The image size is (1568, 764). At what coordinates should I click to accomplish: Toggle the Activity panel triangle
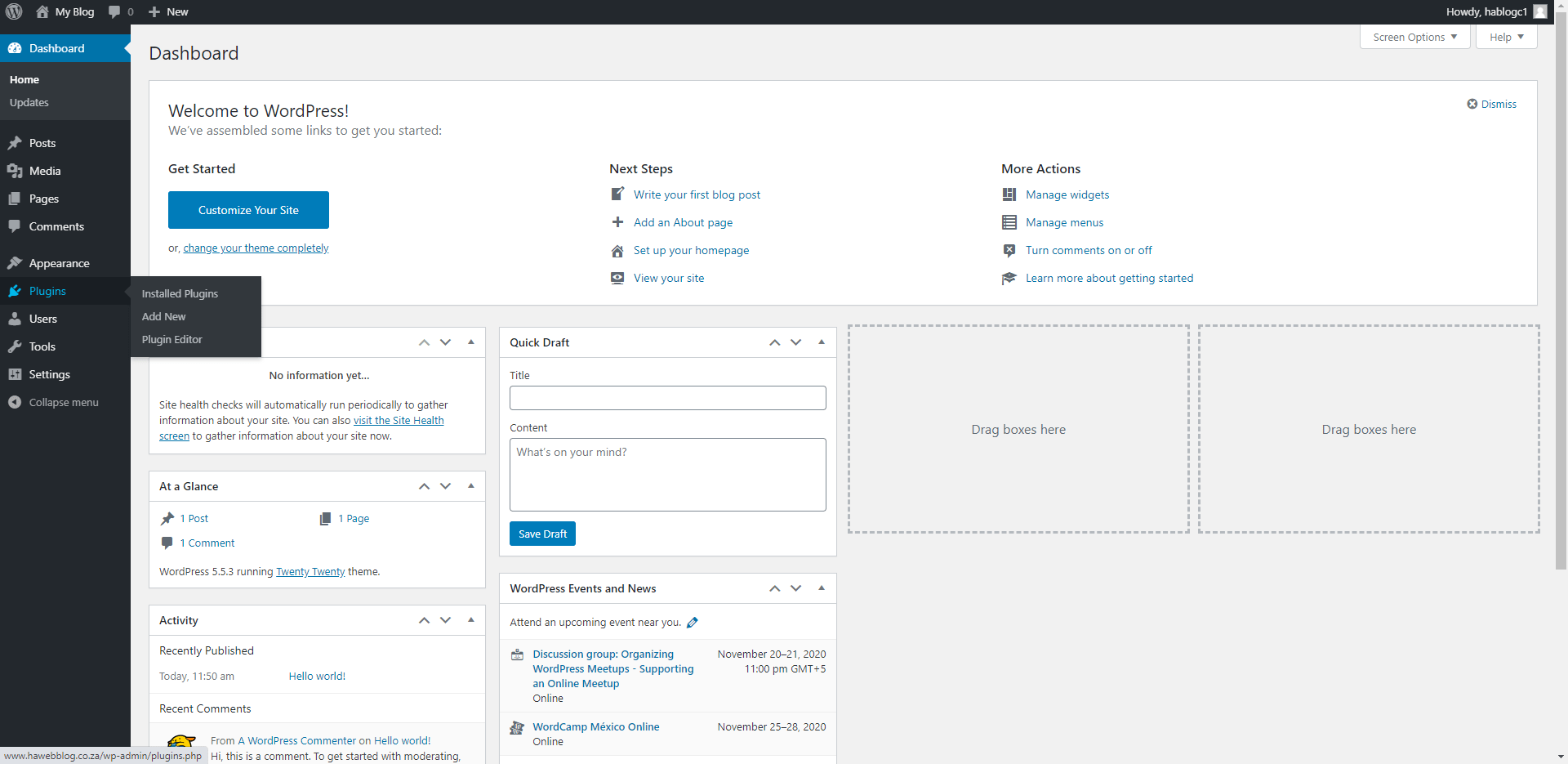pos(471,620)
